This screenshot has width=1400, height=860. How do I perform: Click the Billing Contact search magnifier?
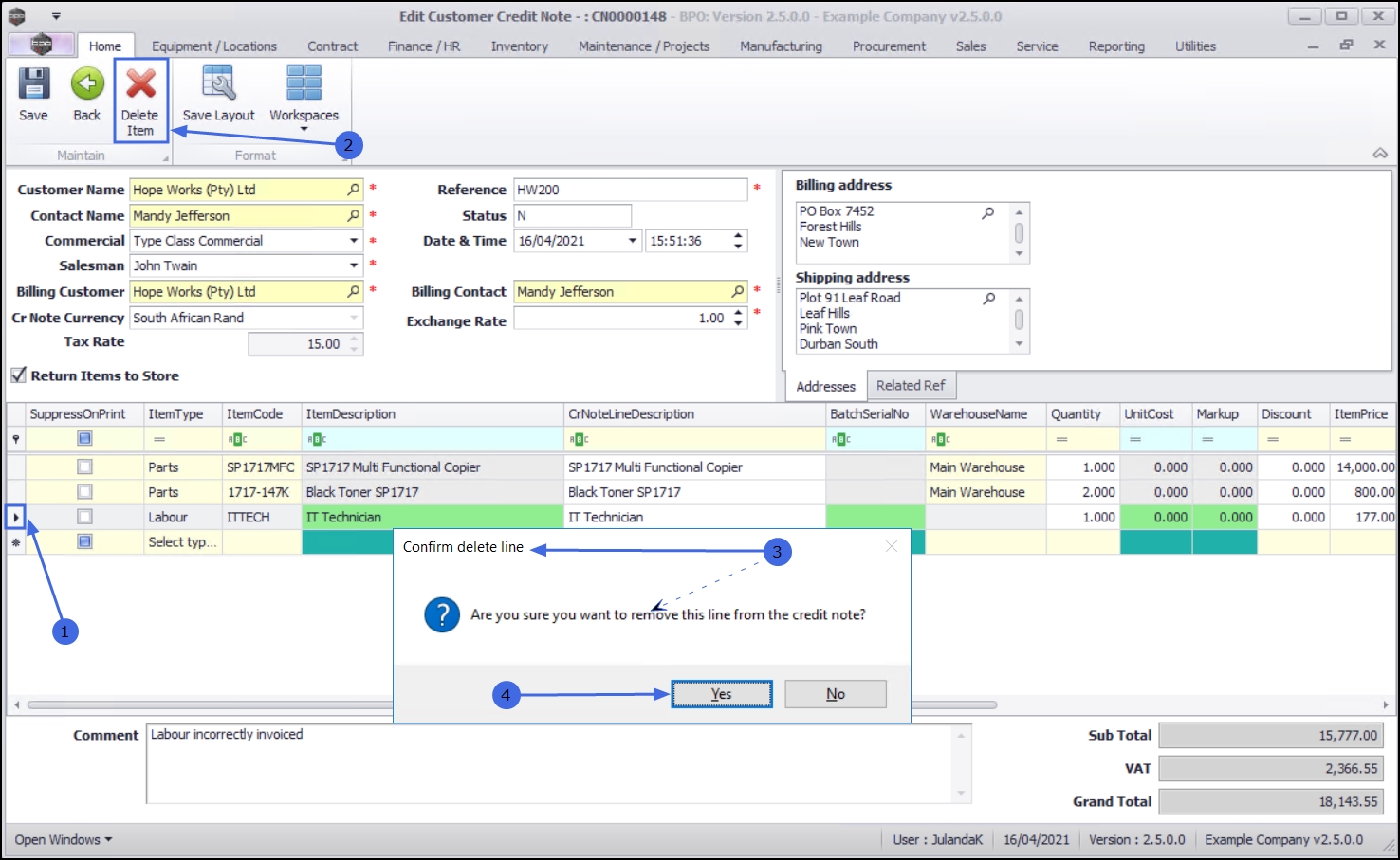coord(738,292)
